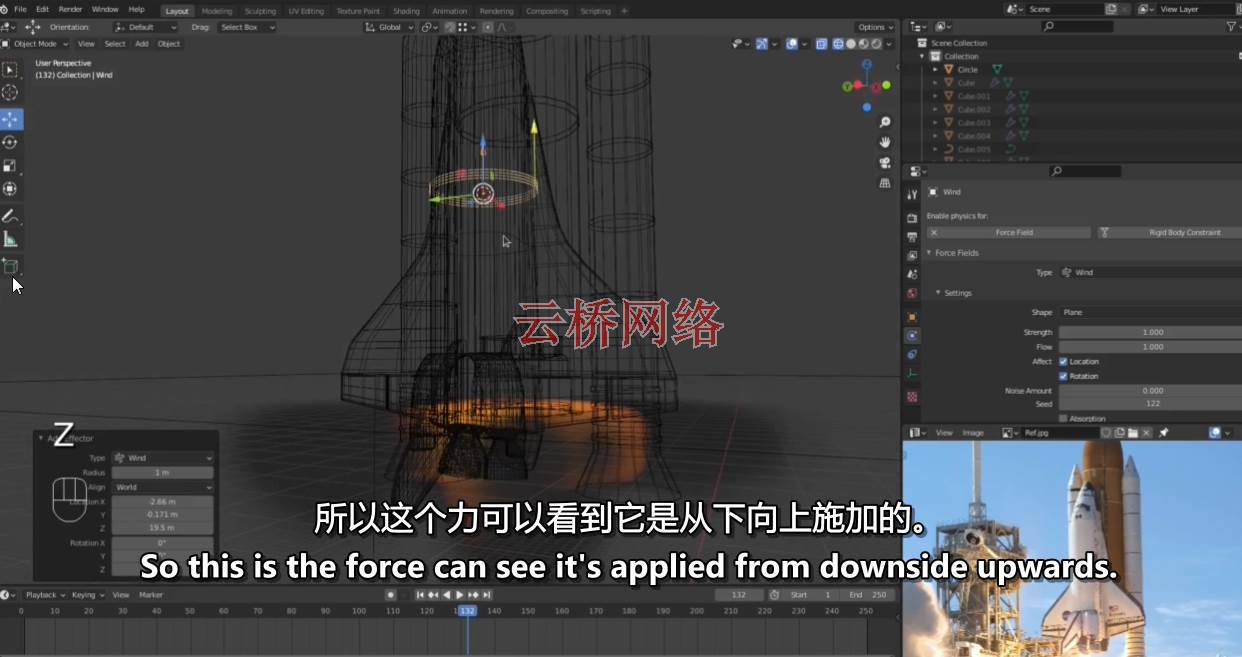The height and width of the screenshot is (657, 1242).
Task: Choose the Add Cube tool
Action: point(10,266)
